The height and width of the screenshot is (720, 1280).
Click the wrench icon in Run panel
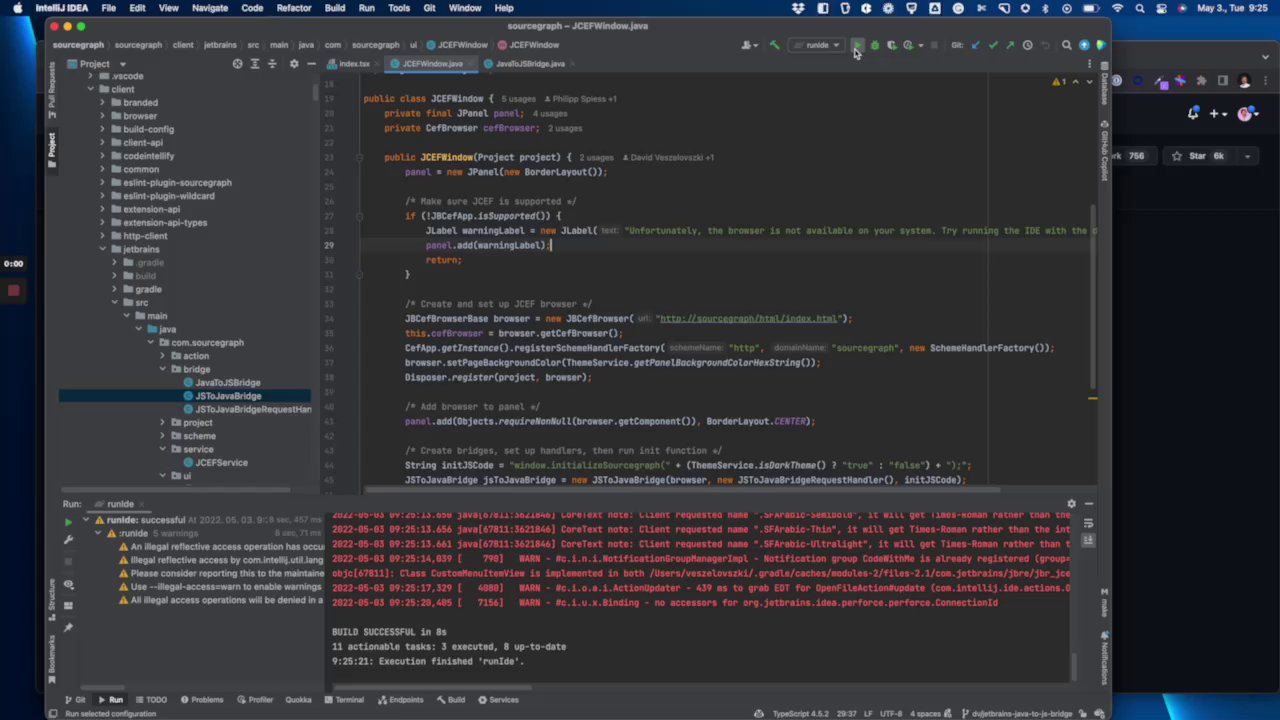pyautogui.click(x=68, y=540)
